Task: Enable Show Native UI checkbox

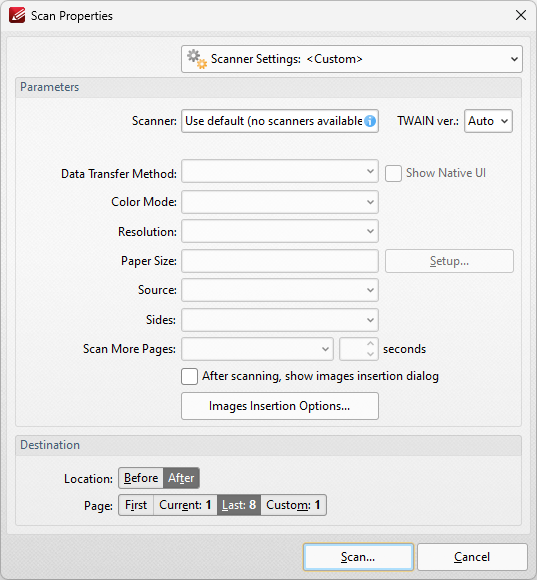Action: tap(393, 173)
